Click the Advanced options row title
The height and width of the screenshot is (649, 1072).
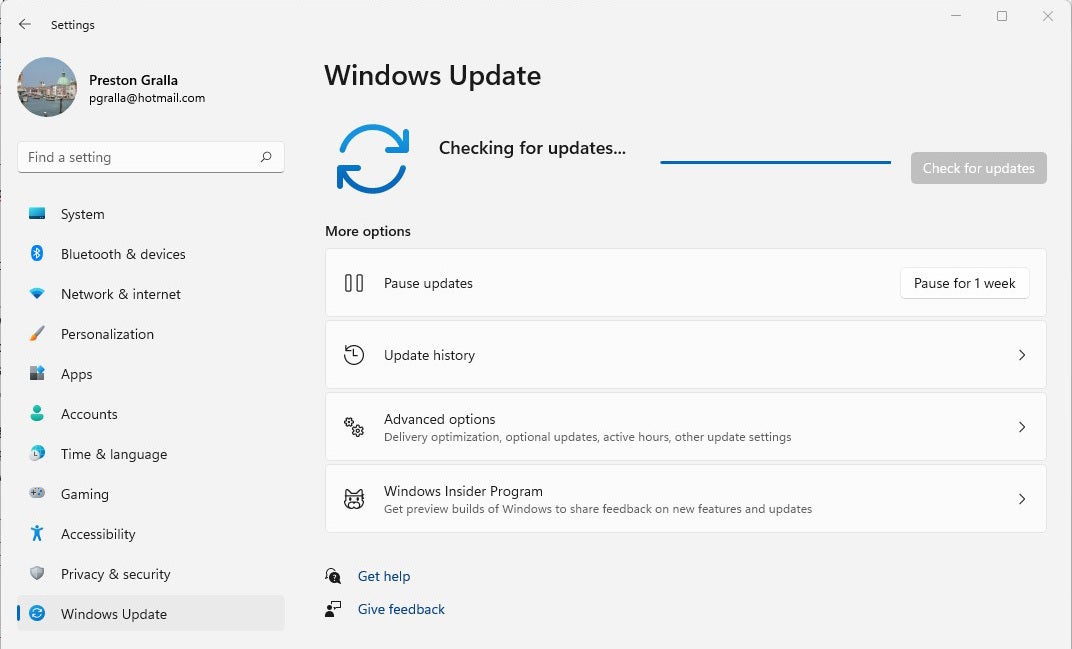pyautogui.click(x=440, y=419)
